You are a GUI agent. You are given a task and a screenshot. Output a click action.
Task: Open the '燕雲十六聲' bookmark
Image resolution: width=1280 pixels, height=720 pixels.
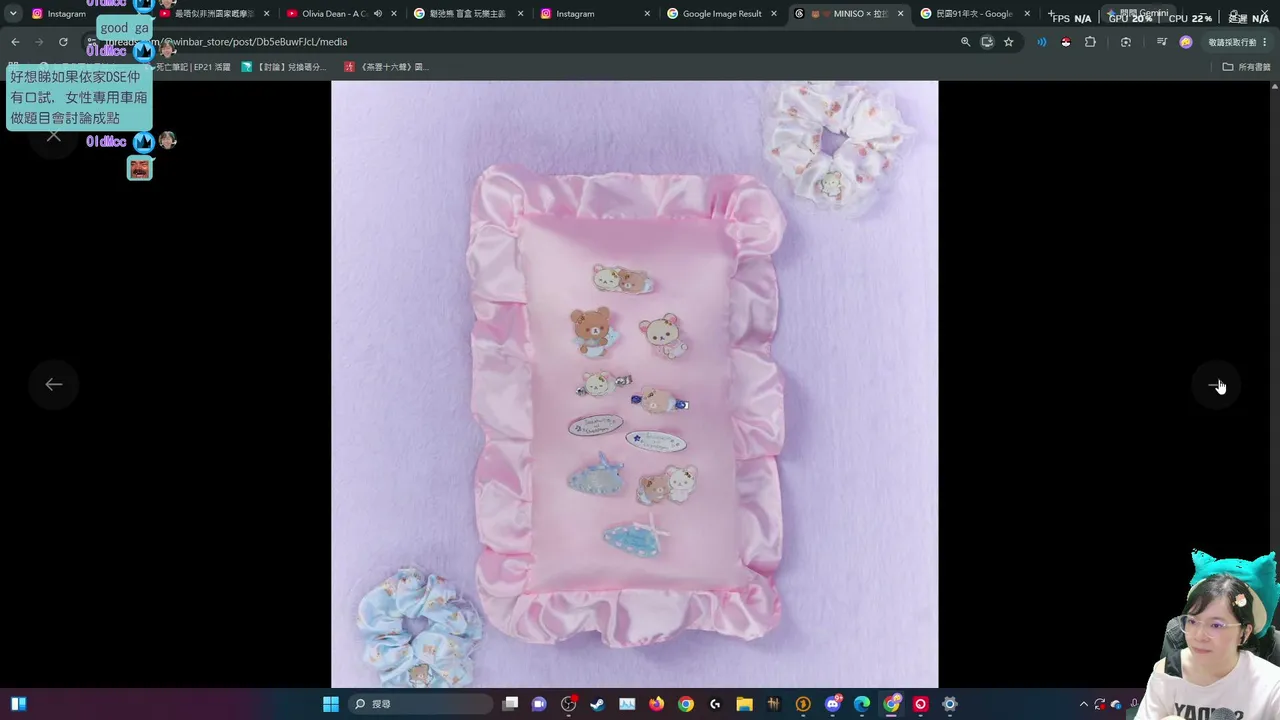pyautogui.click(x=386, y=67)
